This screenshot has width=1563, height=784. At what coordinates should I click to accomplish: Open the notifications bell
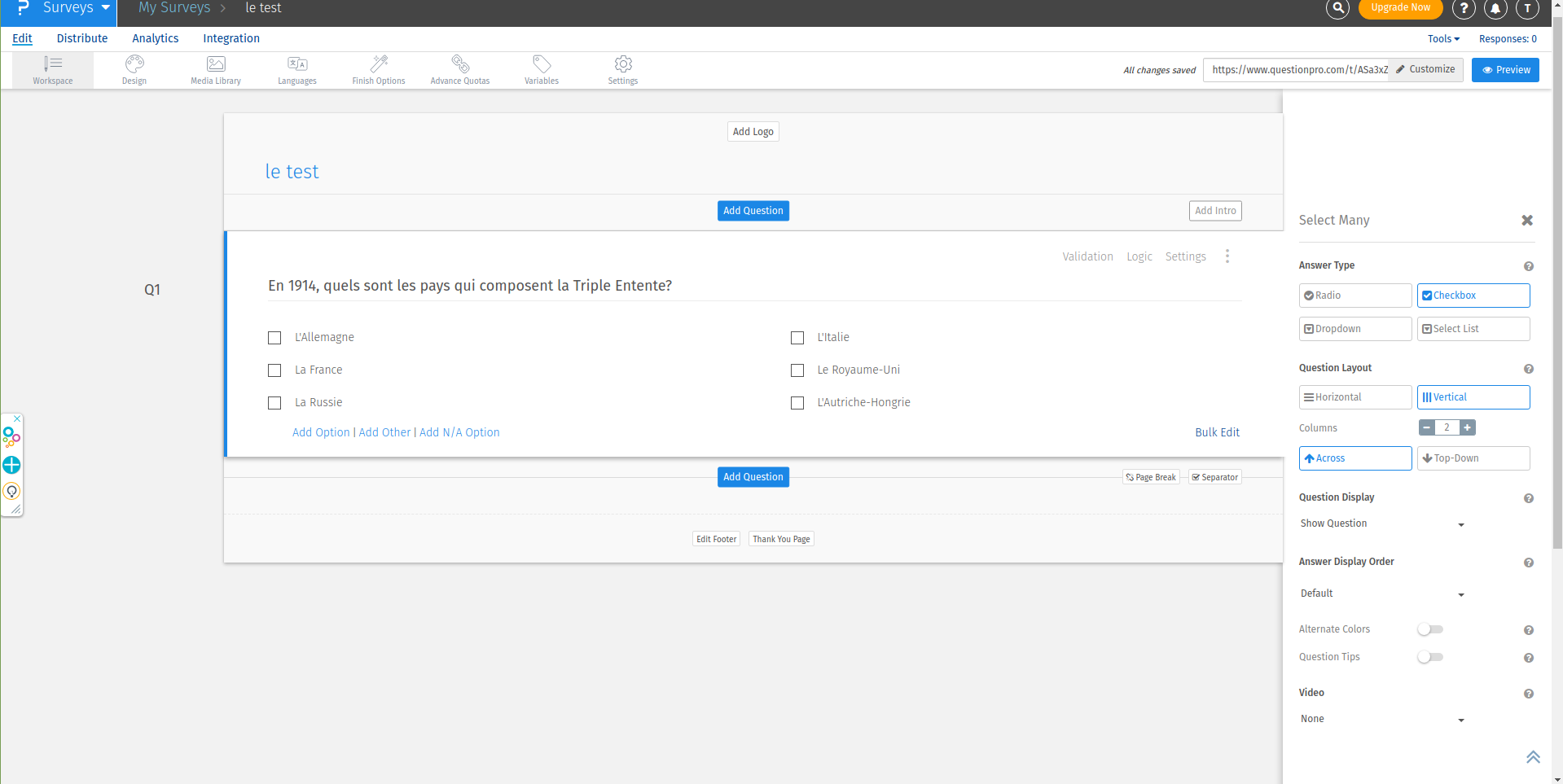click(1495, 9)
